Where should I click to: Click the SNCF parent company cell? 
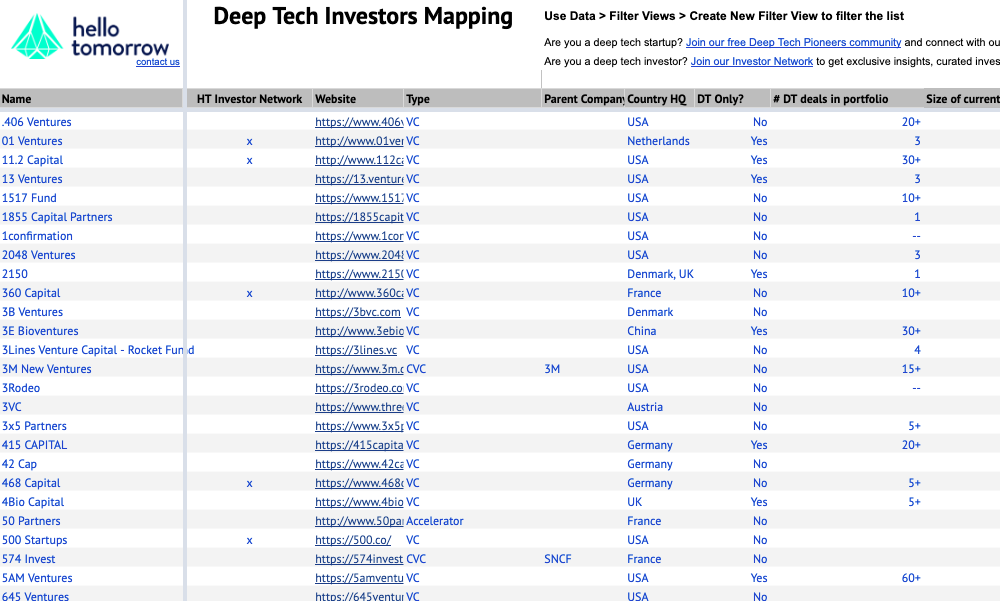(558, 559)
